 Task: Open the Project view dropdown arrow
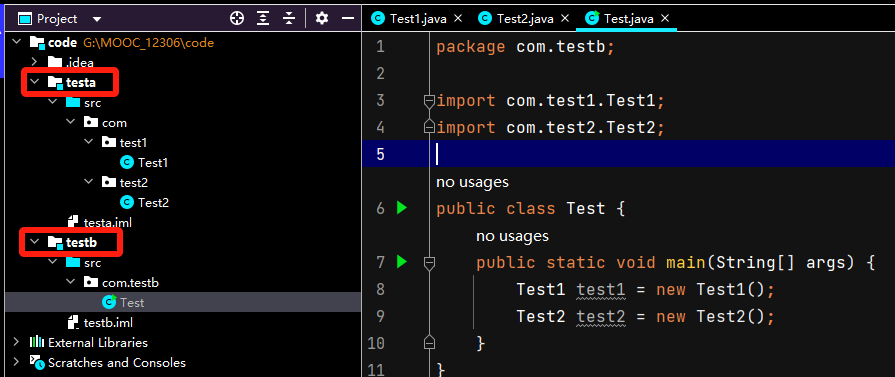97,19
